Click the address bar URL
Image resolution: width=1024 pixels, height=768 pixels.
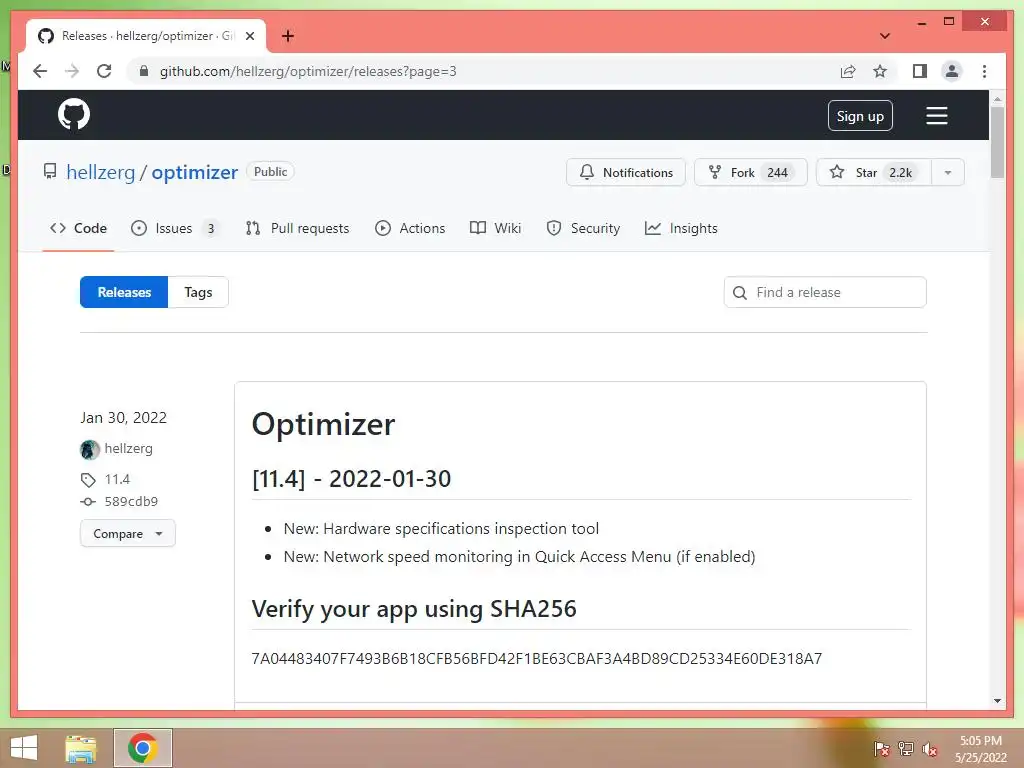click(308, 71)
